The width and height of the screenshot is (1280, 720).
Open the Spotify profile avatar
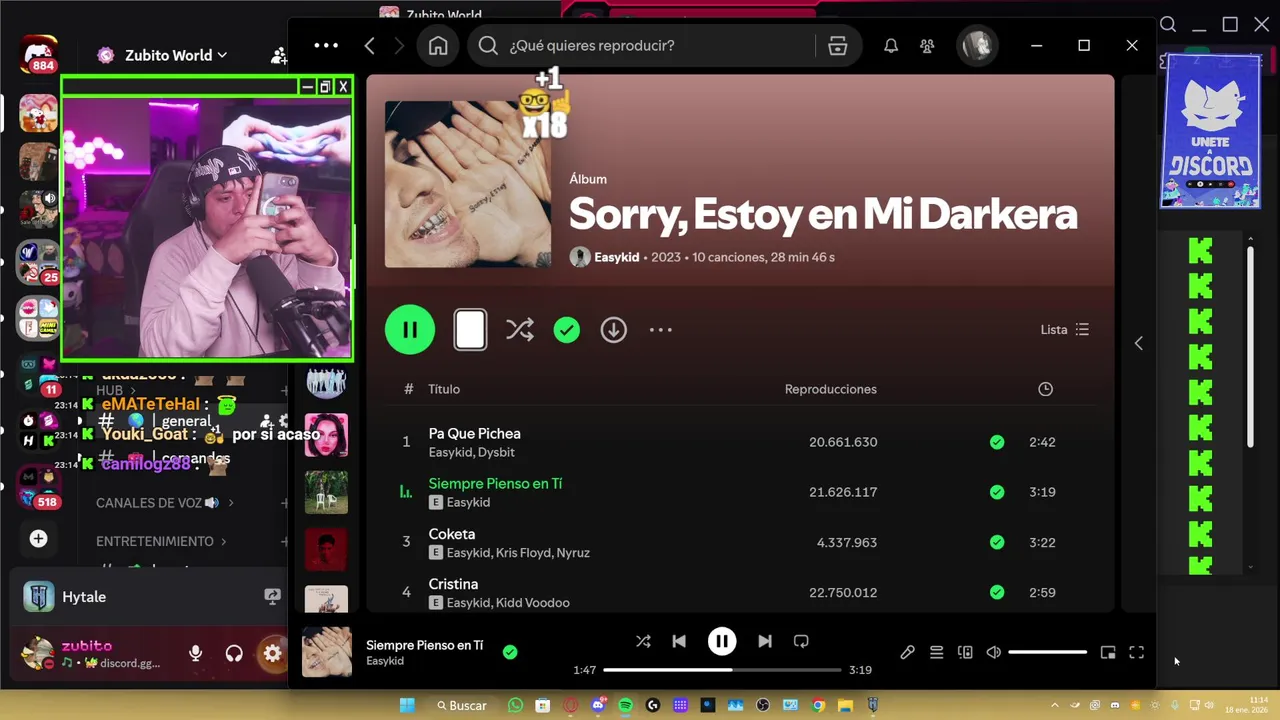tap(977, 46)
